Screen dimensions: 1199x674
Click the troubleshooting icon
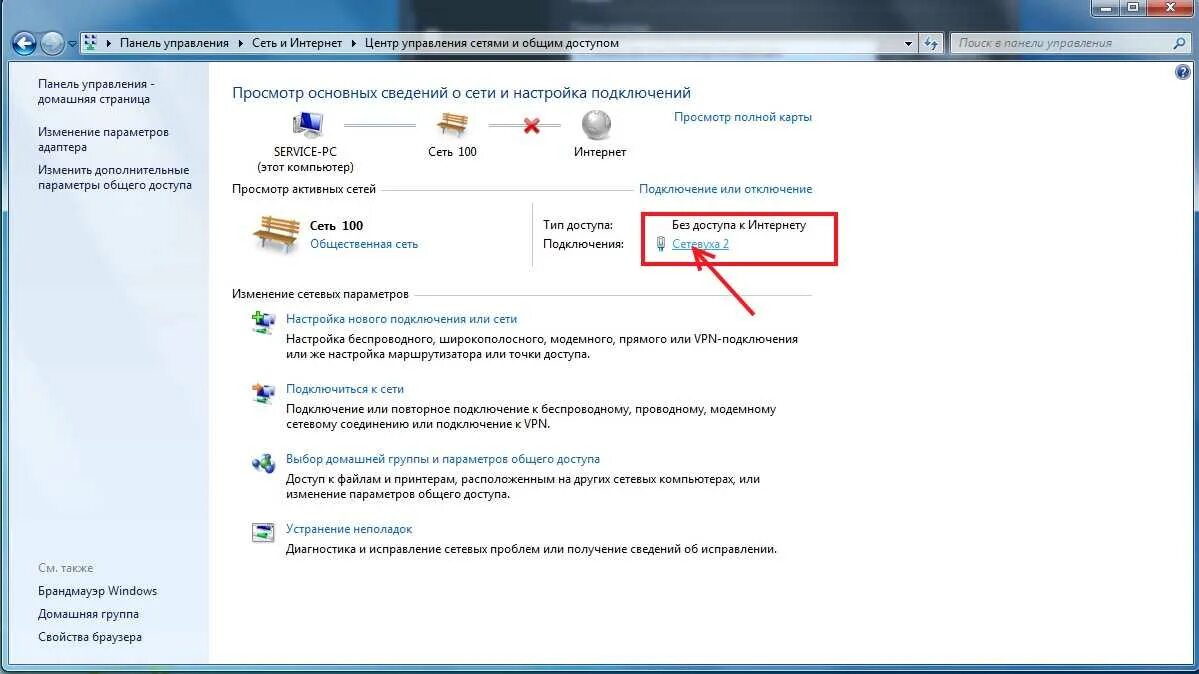point(263,532)
